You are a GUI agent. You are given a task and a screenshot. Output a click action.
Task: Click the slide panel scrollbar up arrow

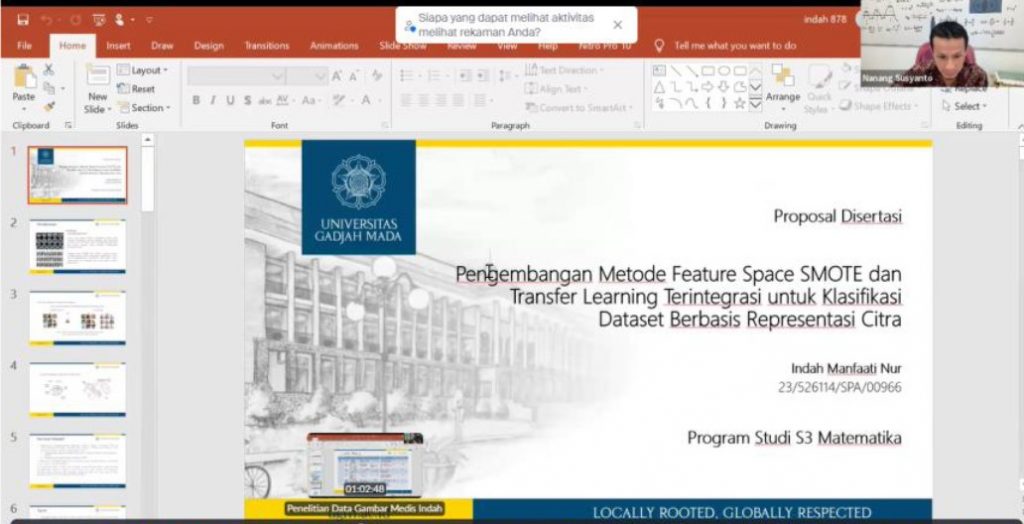click(148, 139)
